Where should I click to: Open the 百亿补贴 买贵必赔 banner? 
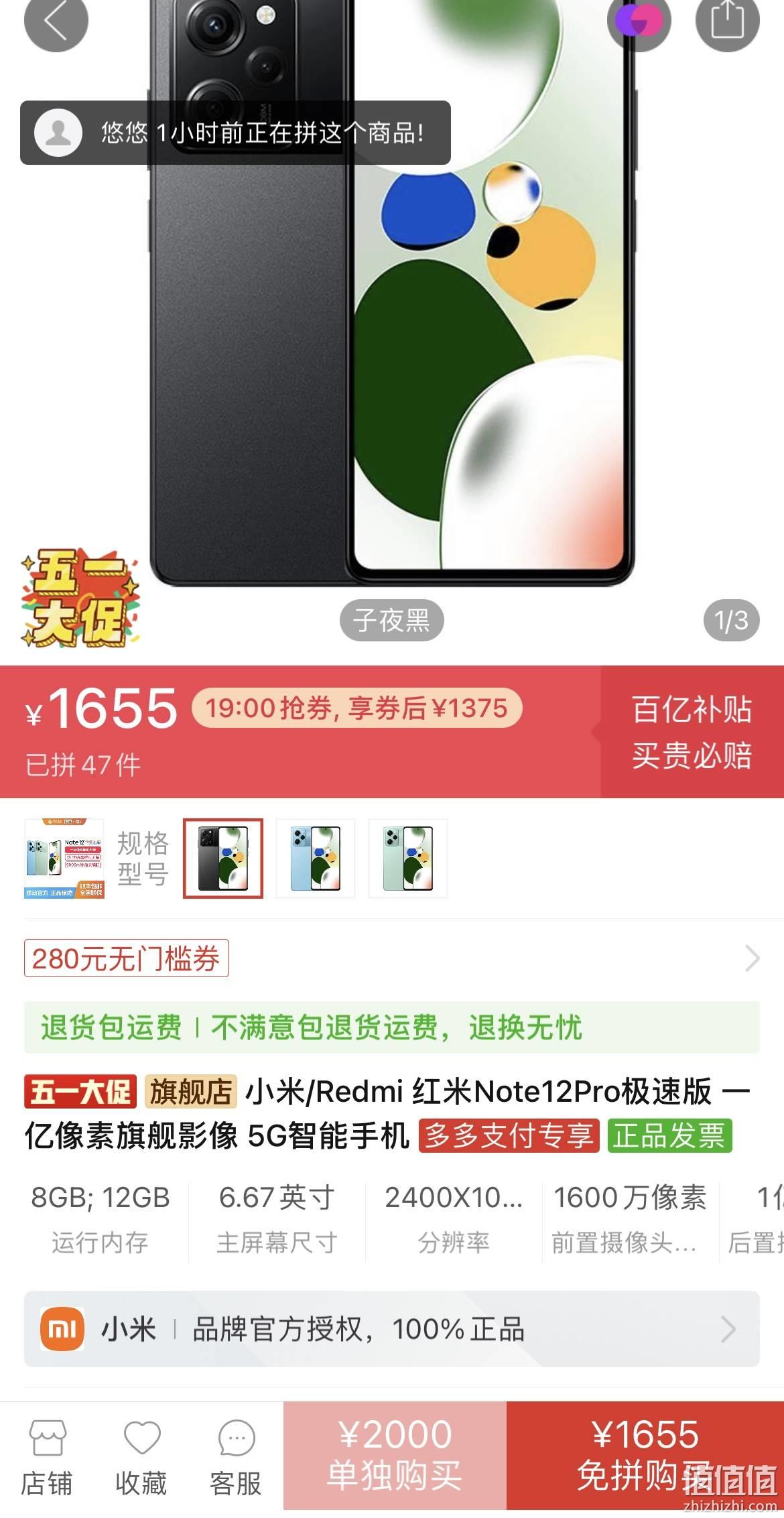692,732
